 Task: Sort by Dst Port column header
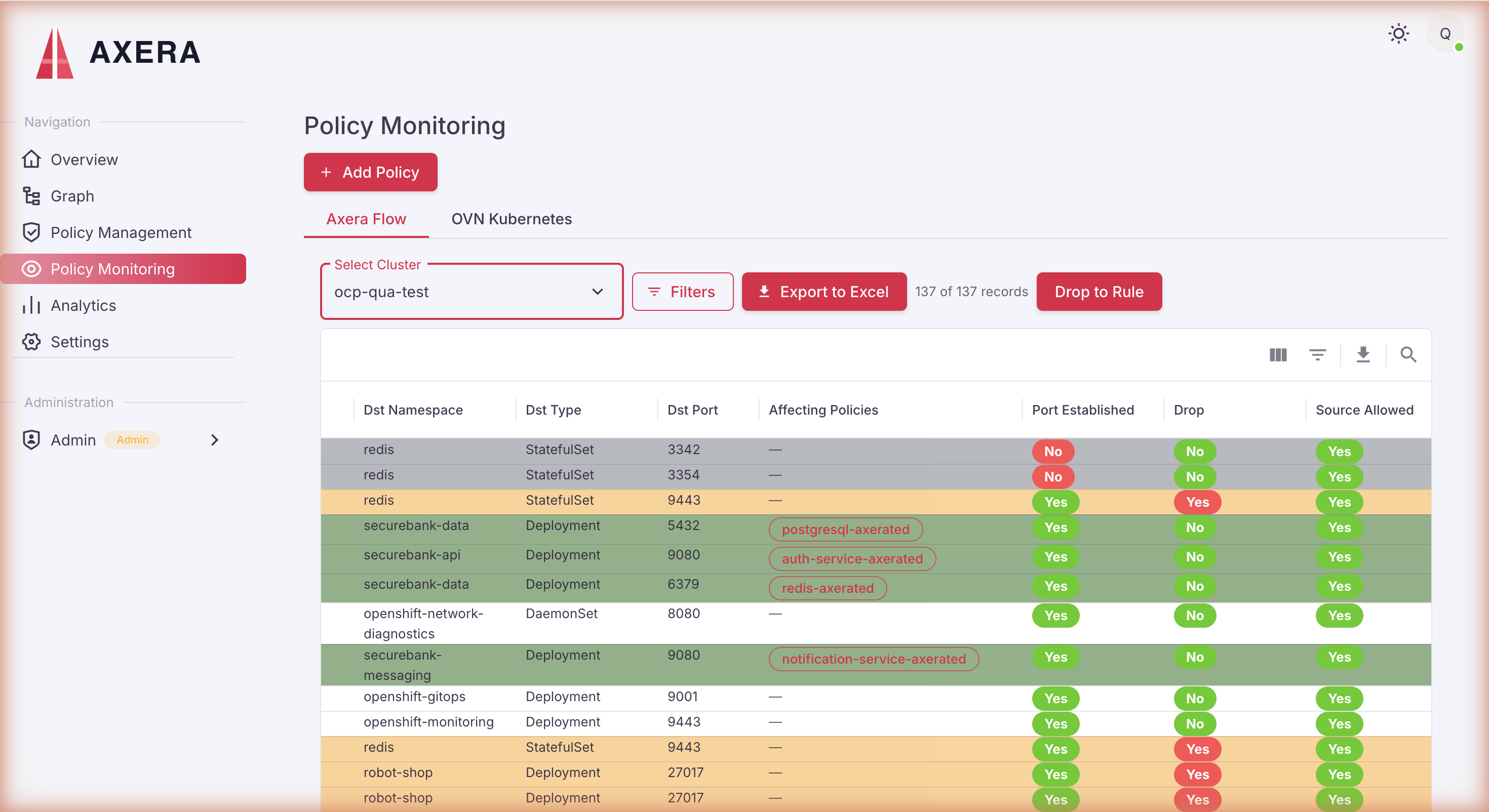692,410
